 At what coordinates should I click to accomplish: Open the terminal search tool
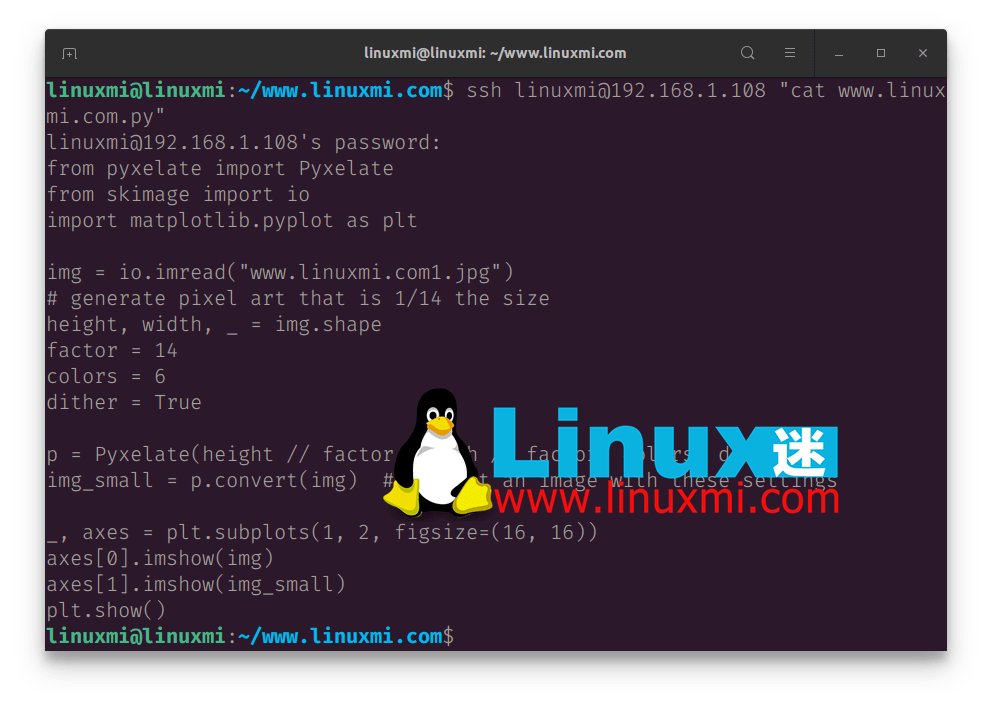747,53
